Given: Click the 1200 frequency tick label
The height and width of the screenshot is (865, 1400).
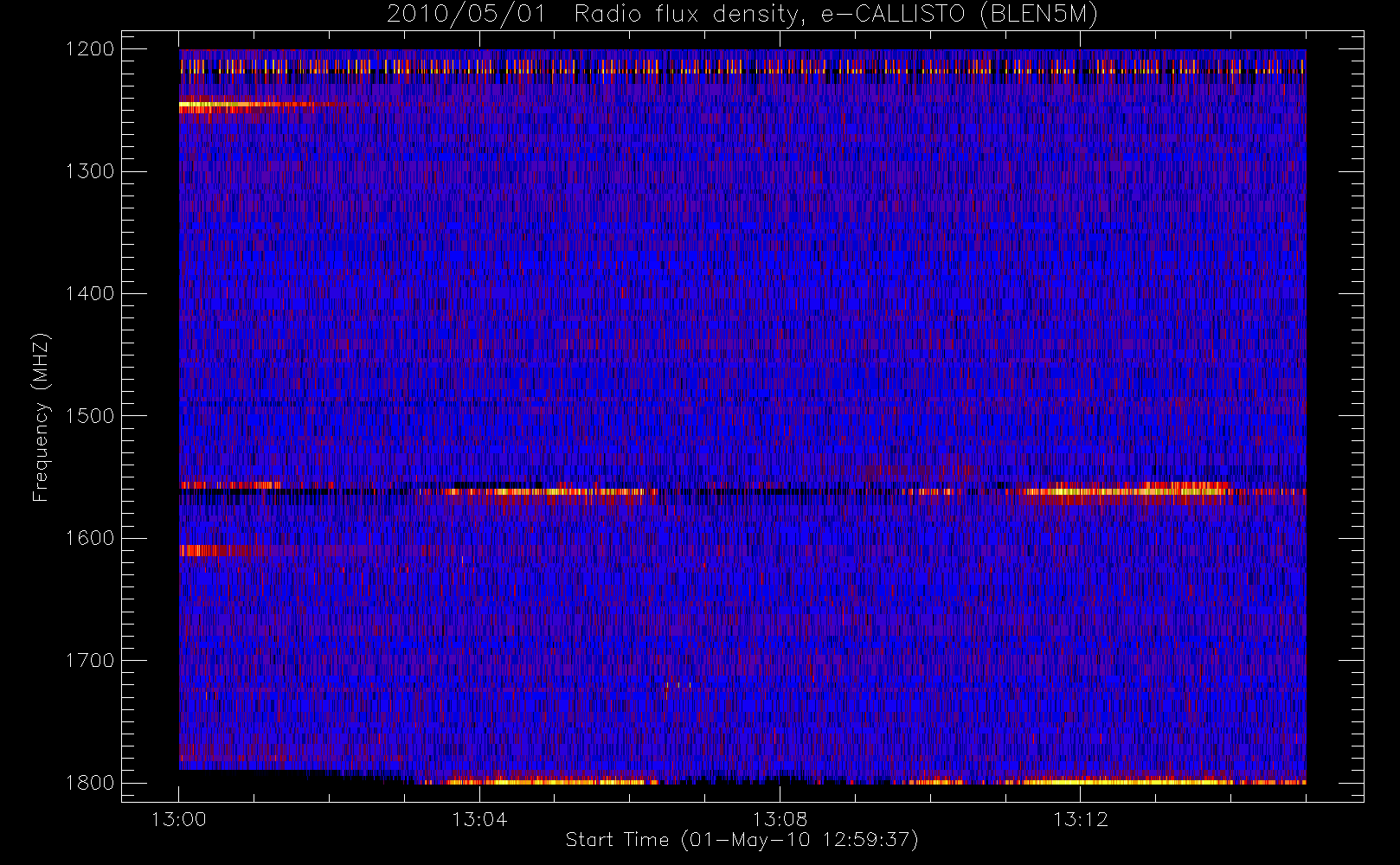Looking at the screenshot, I should [x=90, y=49].
